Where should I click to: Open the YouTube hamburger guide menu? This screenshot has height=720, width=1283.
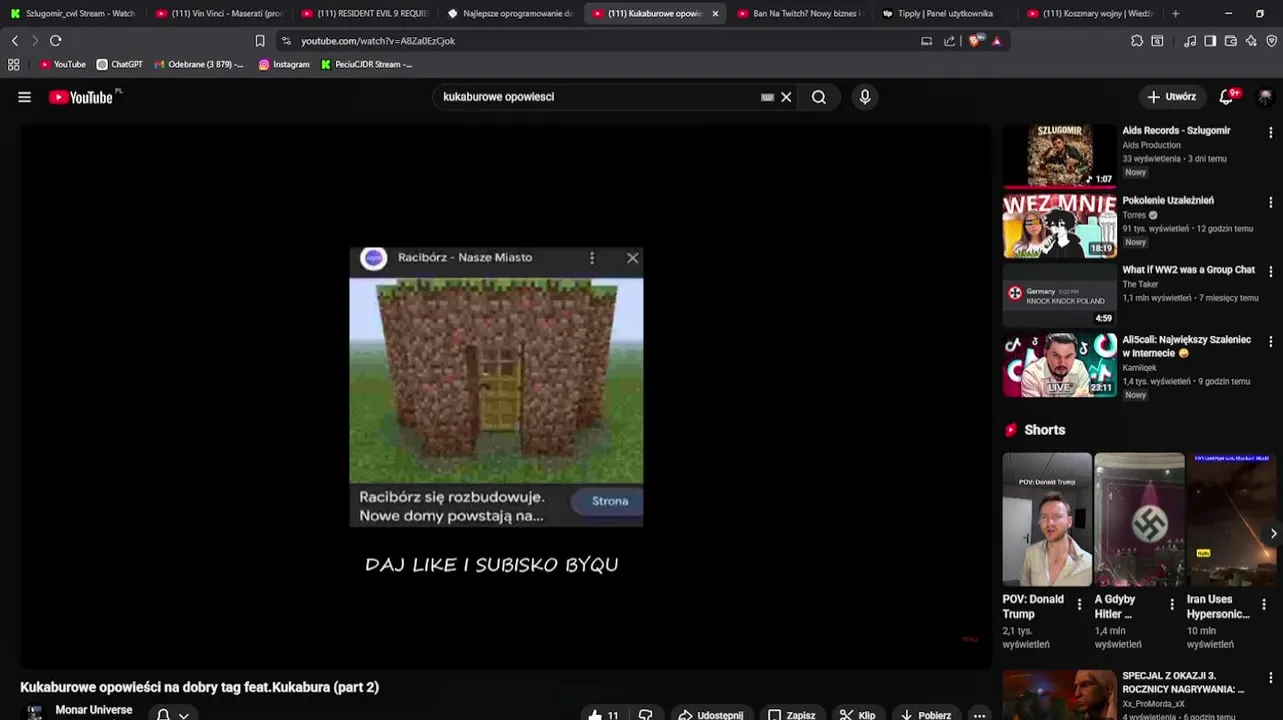[24, 97]
